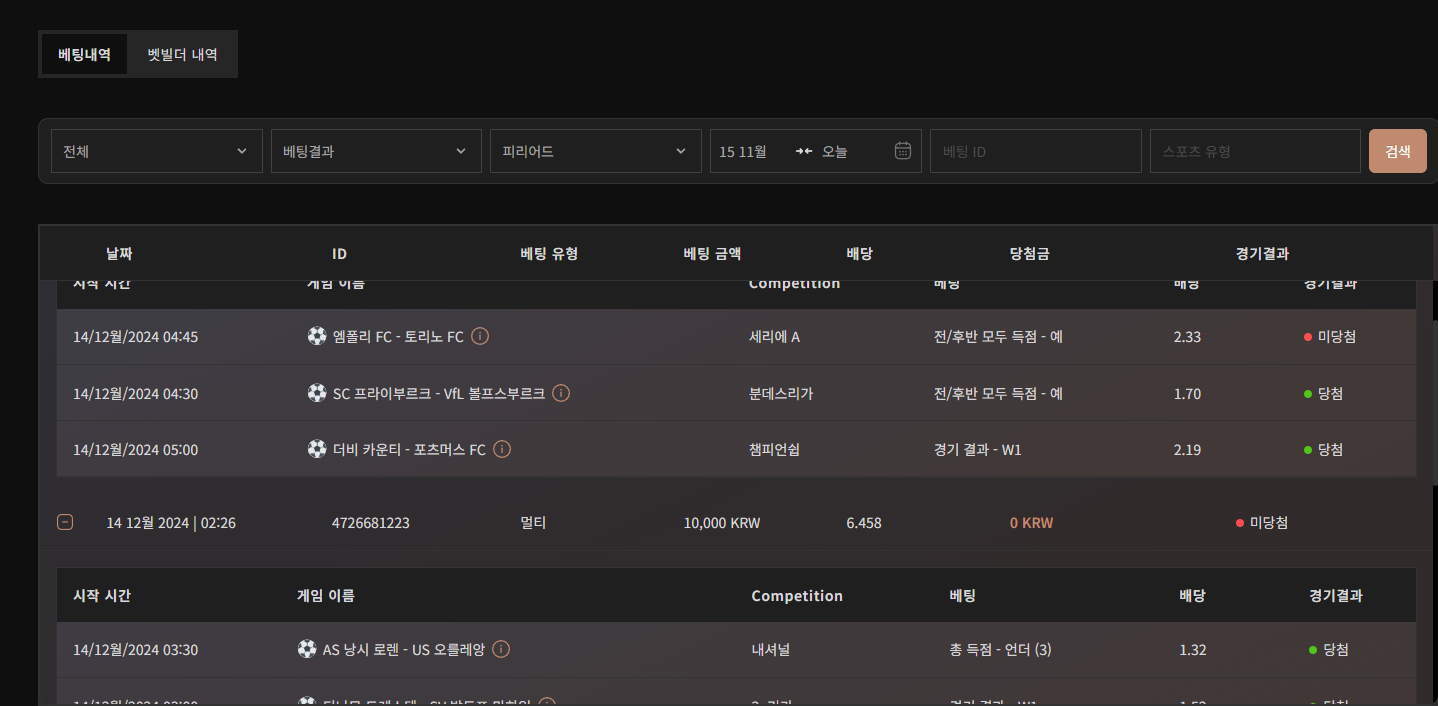Click soccer ball icon for 엠폴리 FC match

pyautogui.click(x=317, y=337)
